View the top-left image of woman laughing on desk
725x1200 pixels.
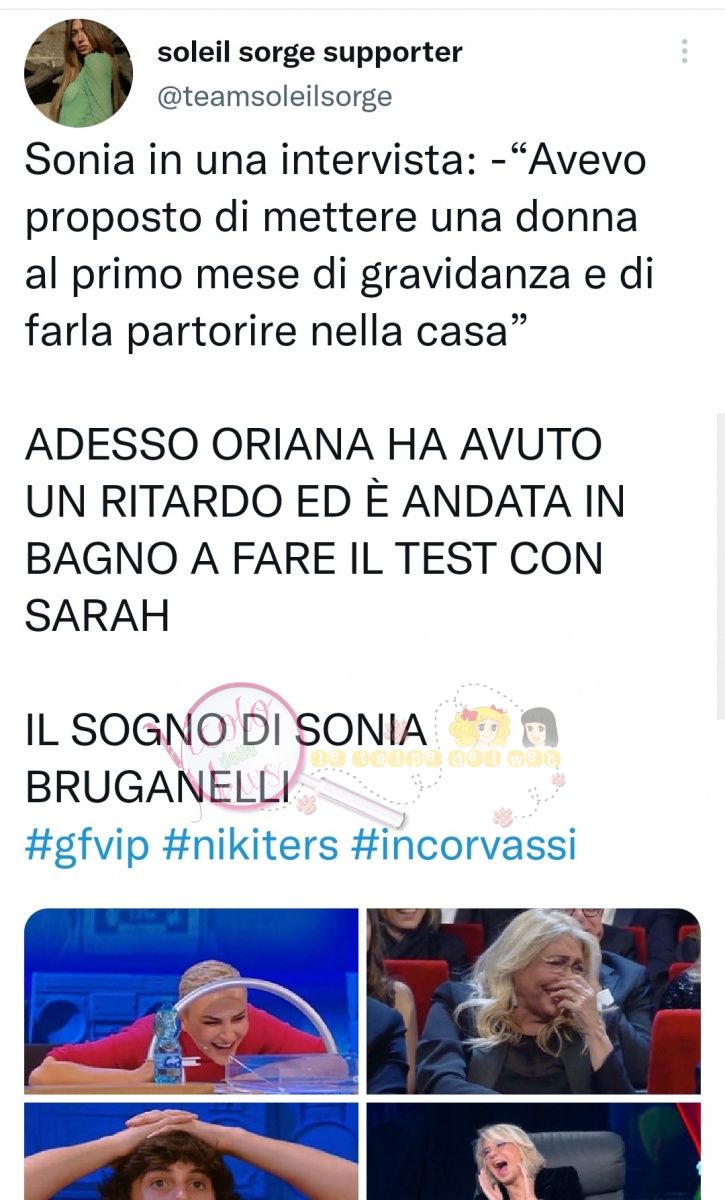pyautogui.click(x=191, y=1001)
